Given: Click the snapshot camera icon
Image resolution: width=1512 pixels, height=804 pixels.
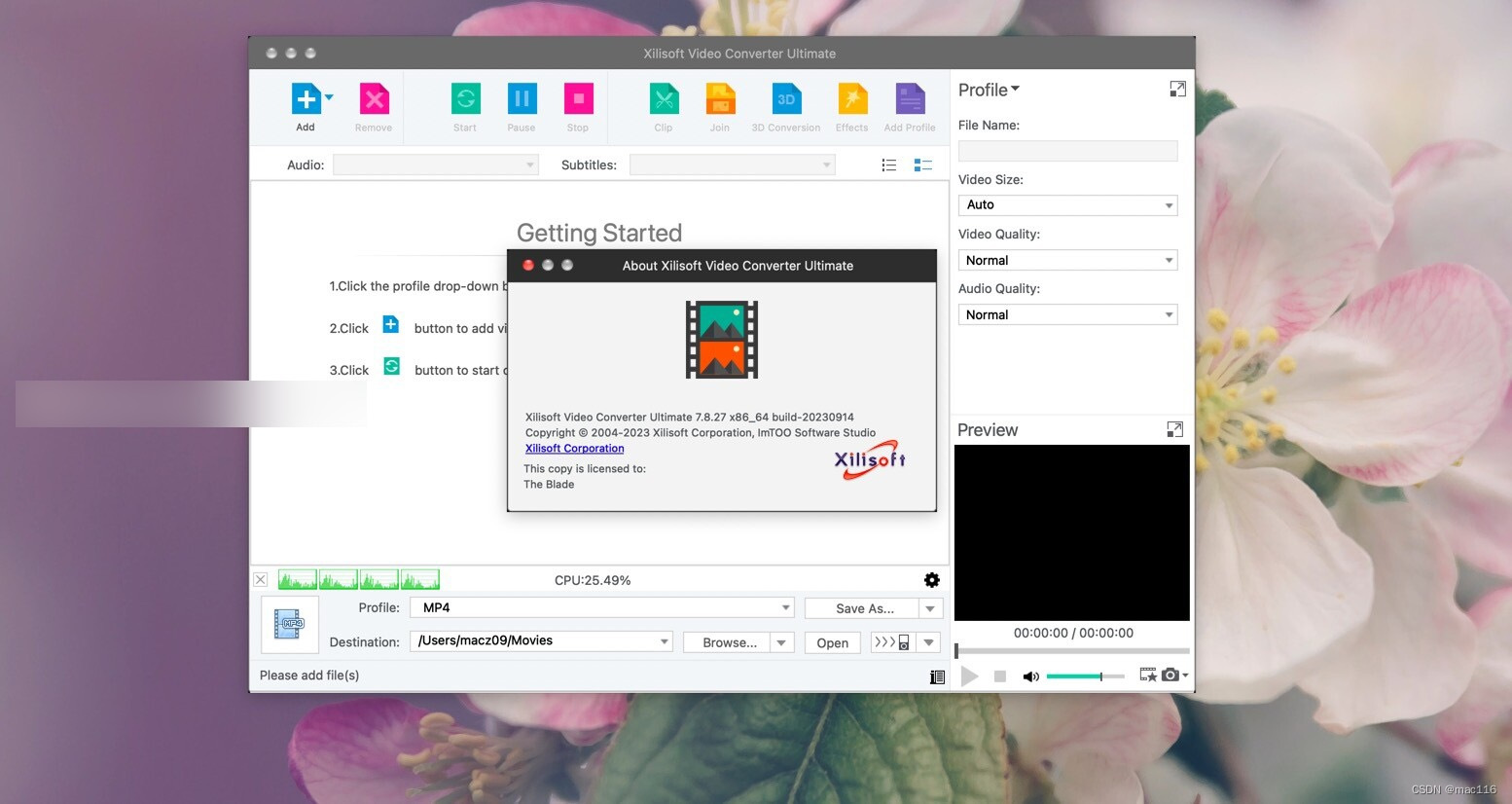Looking at the screenshot, I should pyautogui.click(x=1170, y=675).
